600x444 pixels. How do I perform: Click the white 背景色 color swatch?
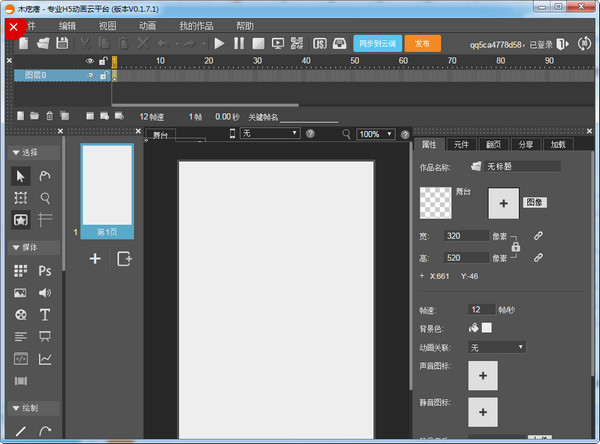[x=487, y=328]
